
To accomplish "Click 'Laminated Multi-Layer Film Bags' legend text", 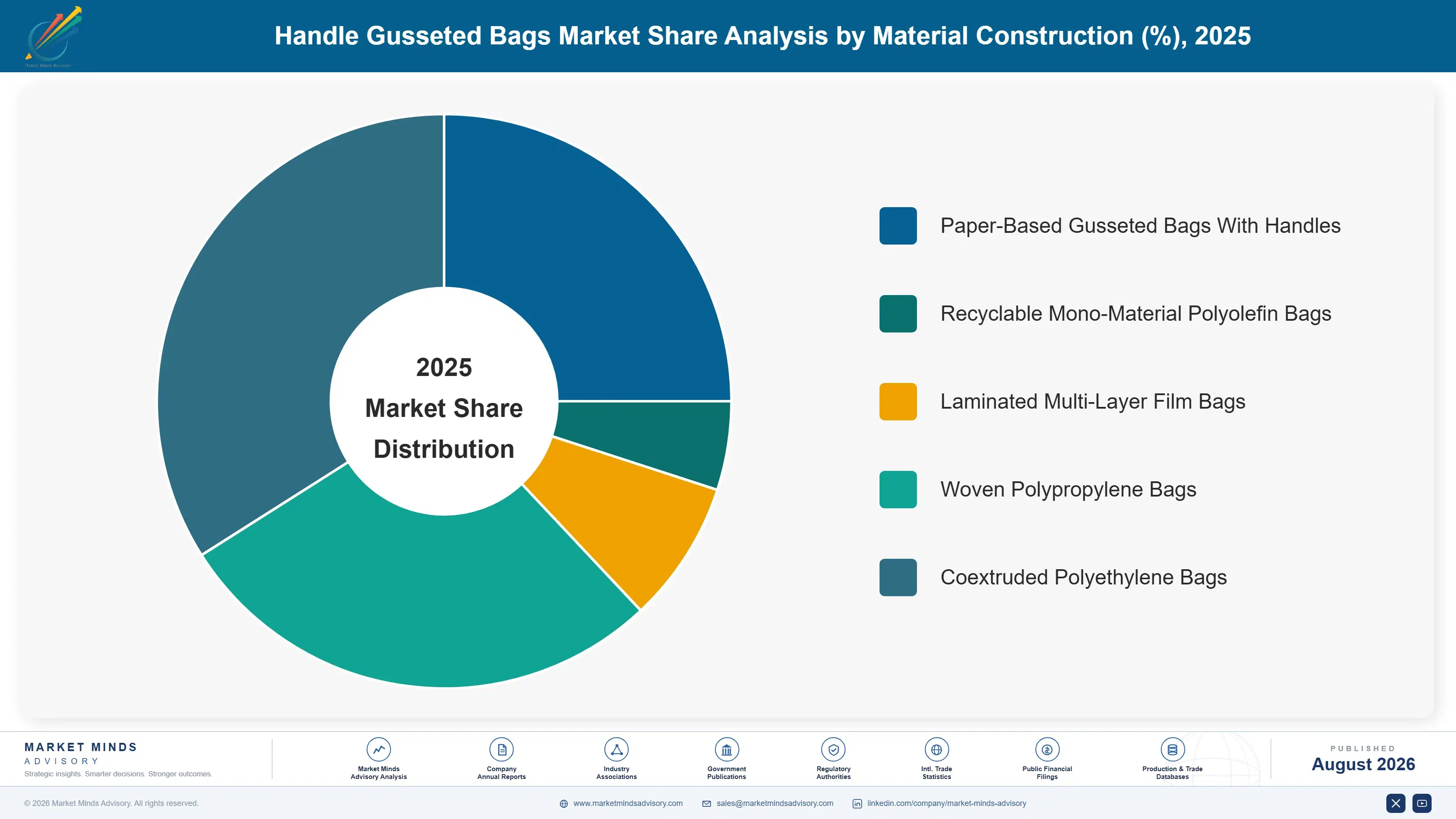I will 1092,402.
